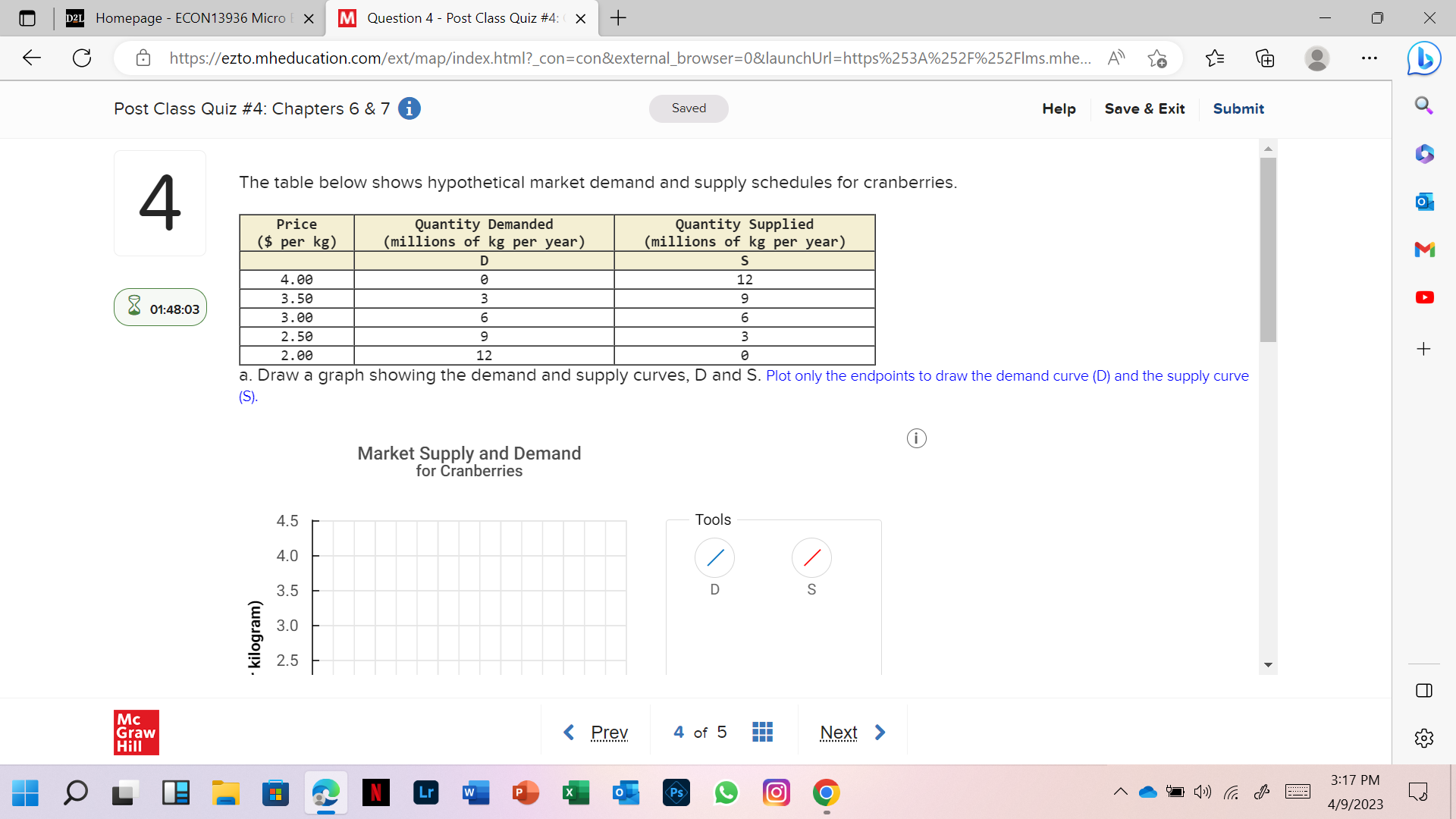Viewport: 1456px width, 819px height.
Task: Click the info icon next to quiz title
Action: pos(409,108)
